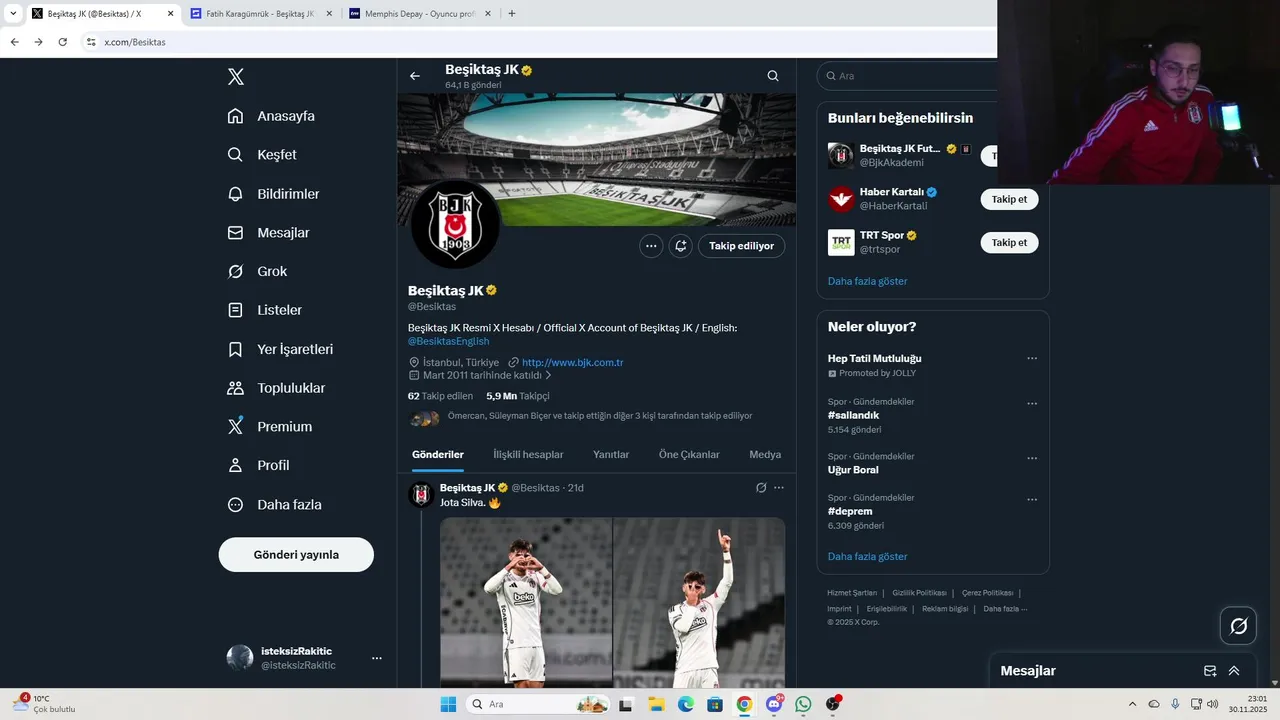Screen dimensions: 1280x720
Task: Select the Gönderiler tab
Action: click(438, 455)
